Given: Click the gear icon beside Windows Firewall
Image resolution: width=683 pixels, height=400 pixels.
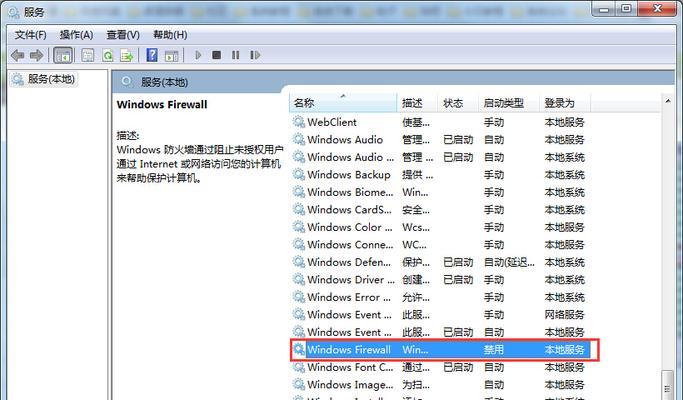Looking at the screenshot, I should coord(299,349).
